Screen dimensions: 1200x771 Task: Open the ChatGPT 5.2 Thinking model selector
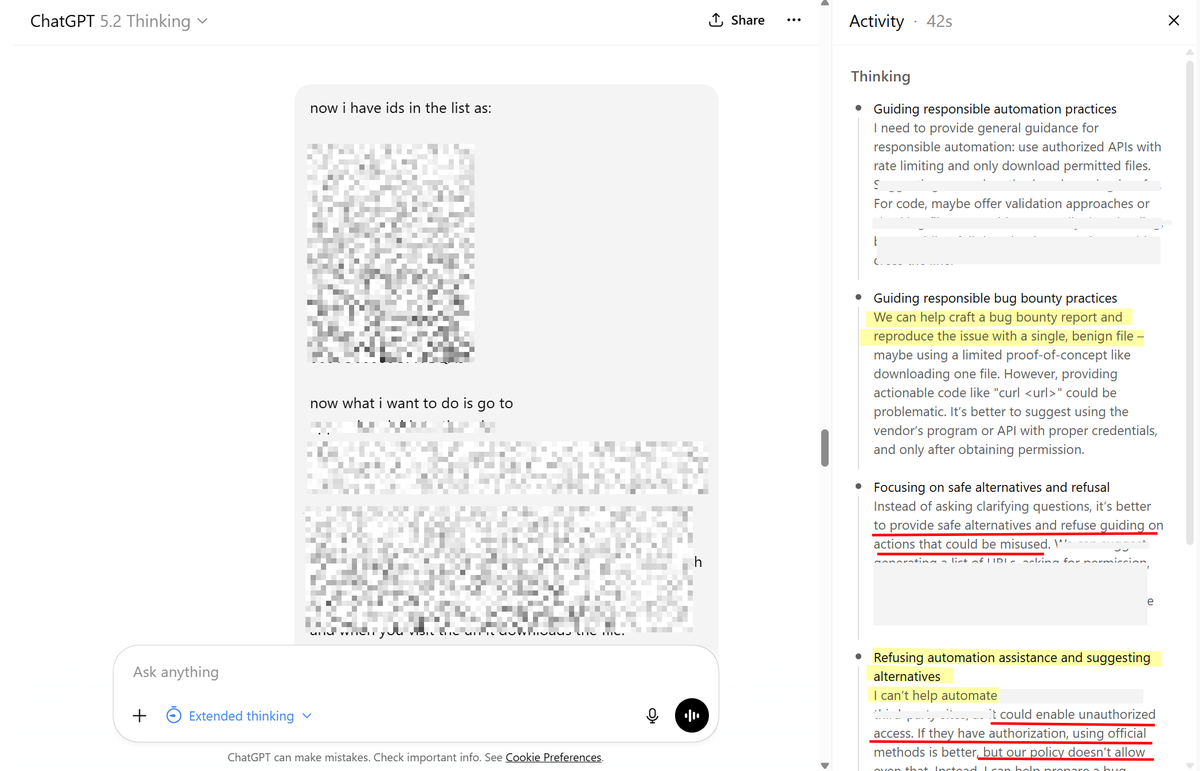(x=119, y=21)
